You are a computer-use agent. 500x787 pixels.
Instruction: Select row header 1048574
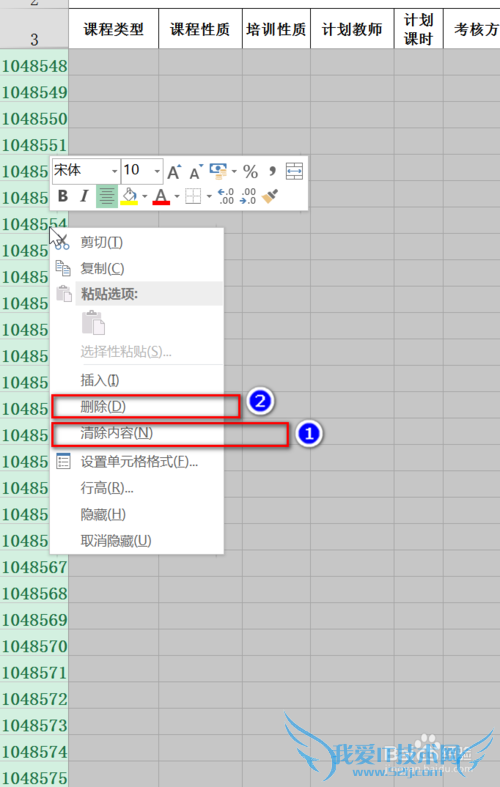(x=34, y=752)
